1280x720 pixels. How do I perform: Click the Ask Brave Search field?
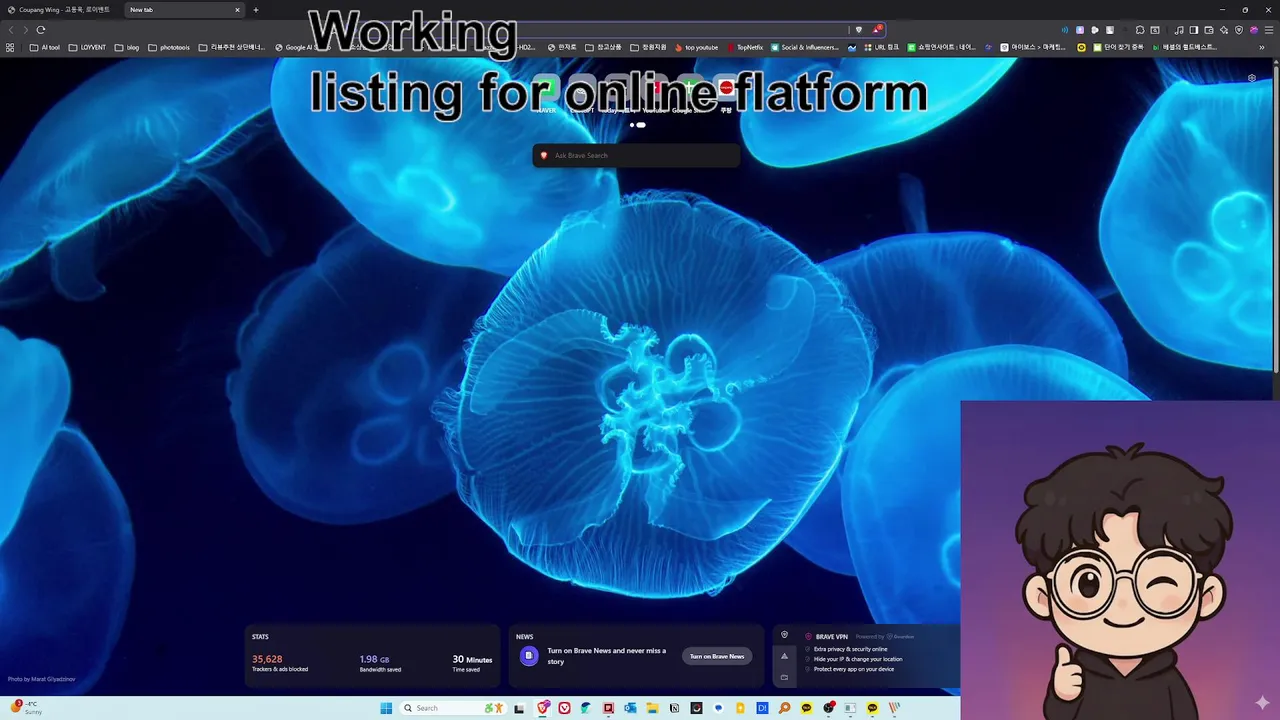[x=636, y=155]
